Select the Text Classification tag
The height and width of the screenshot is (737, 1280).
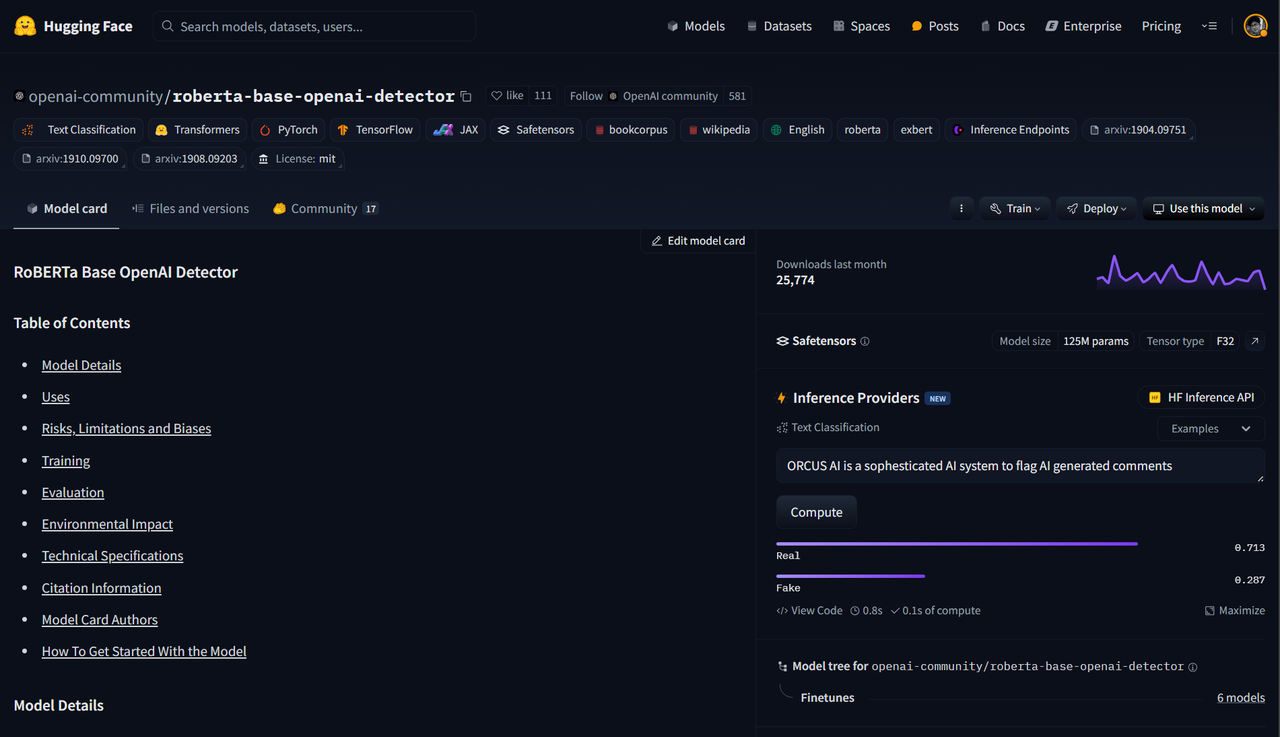[x=79, y=130]
